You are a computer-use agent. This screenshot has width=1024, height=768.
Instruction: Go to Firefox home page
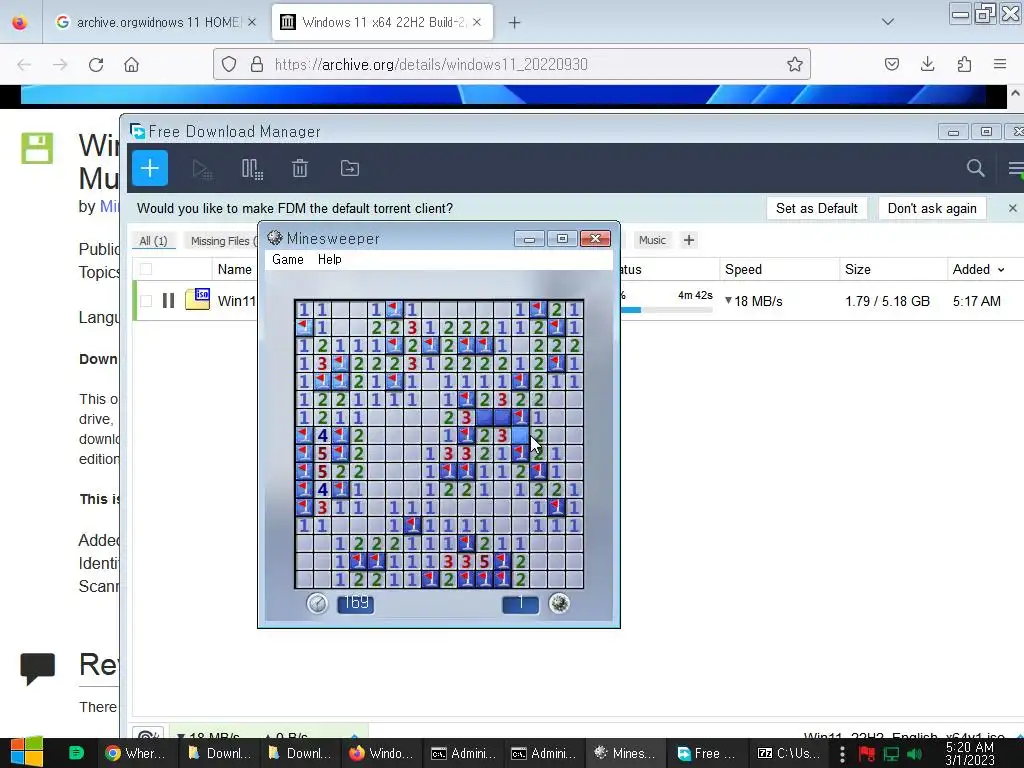pos(131,65)
